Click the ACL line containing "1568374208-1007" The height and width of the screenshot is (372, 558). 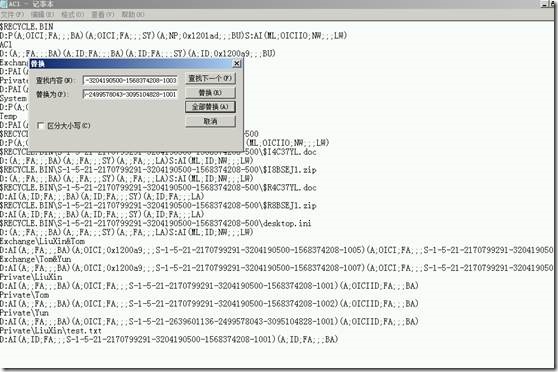click(x=277, y=268)
